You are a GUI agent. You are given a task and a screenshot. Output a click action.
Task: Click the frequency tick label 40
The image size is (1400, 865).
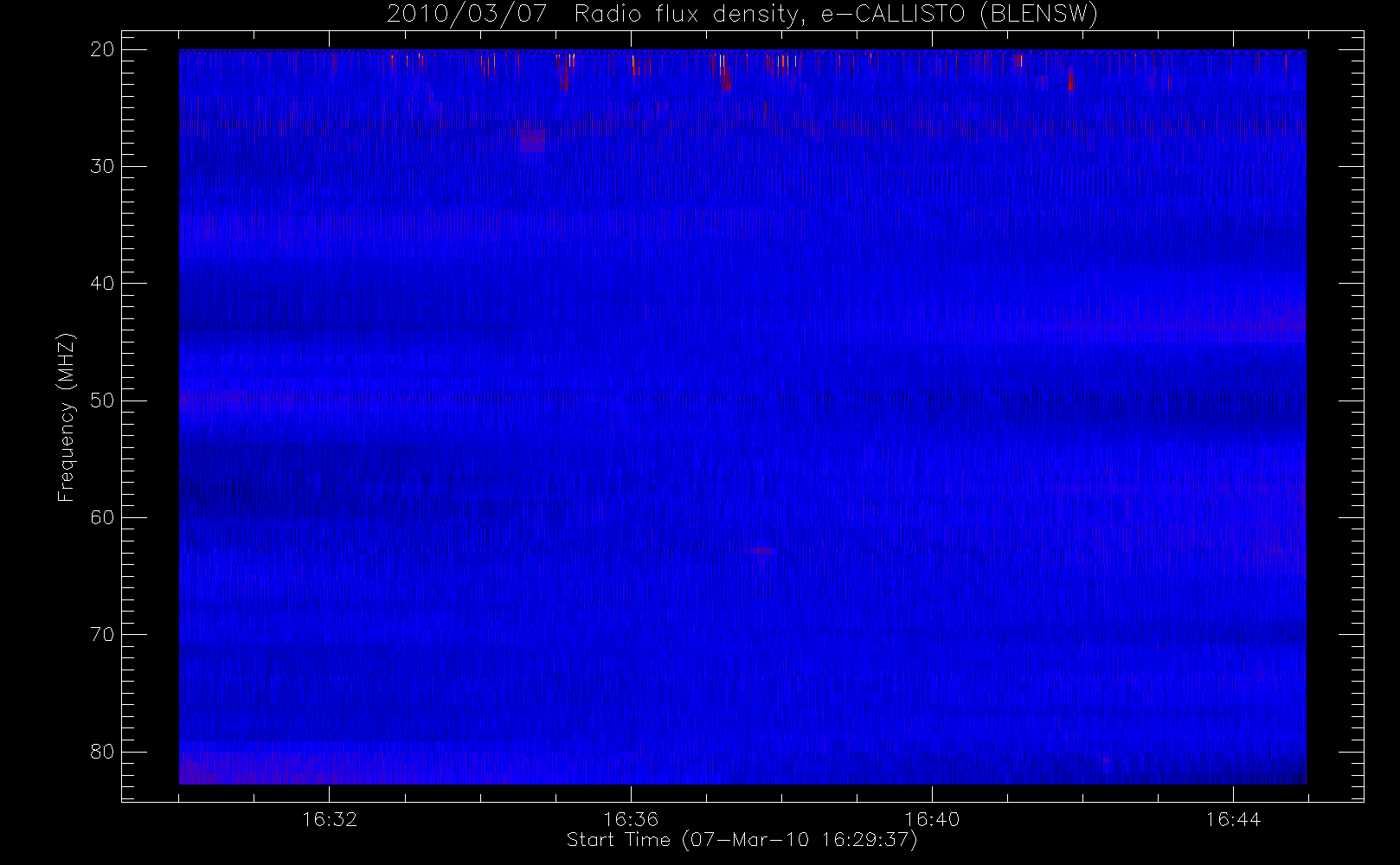[103, 284]
